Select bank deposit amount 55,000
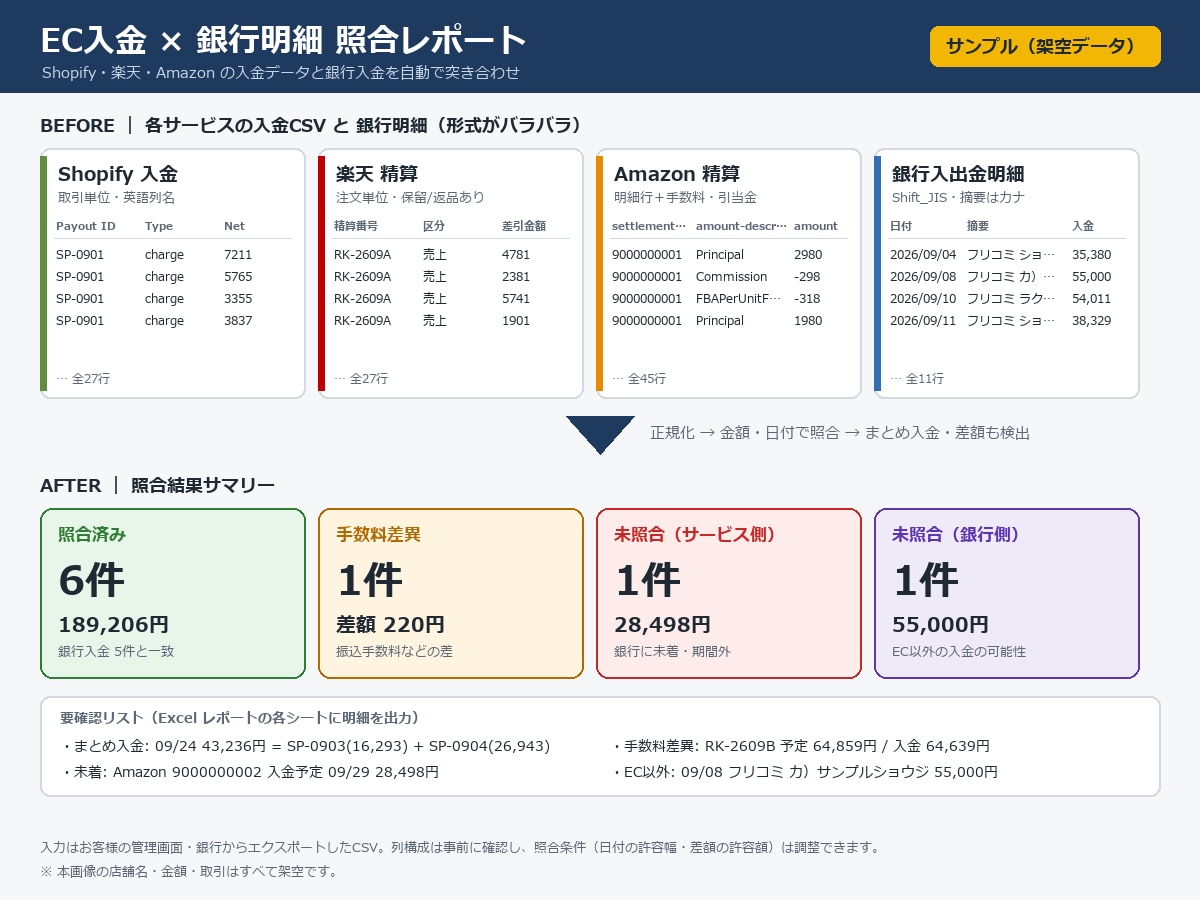 coord(1091,277)
